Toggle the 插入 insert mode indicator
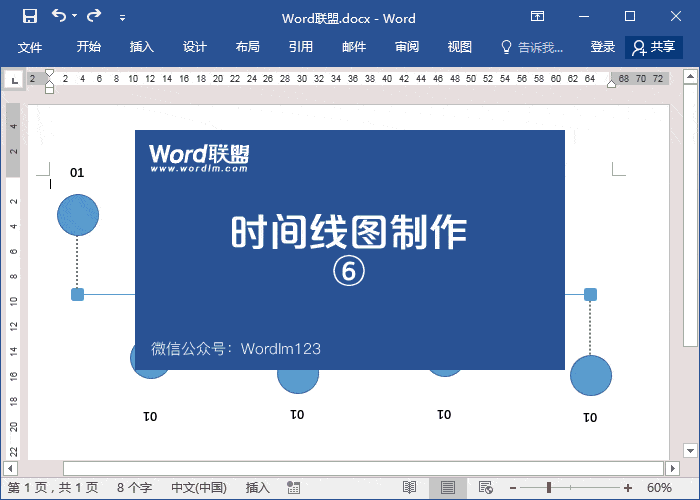 [258, 488]
